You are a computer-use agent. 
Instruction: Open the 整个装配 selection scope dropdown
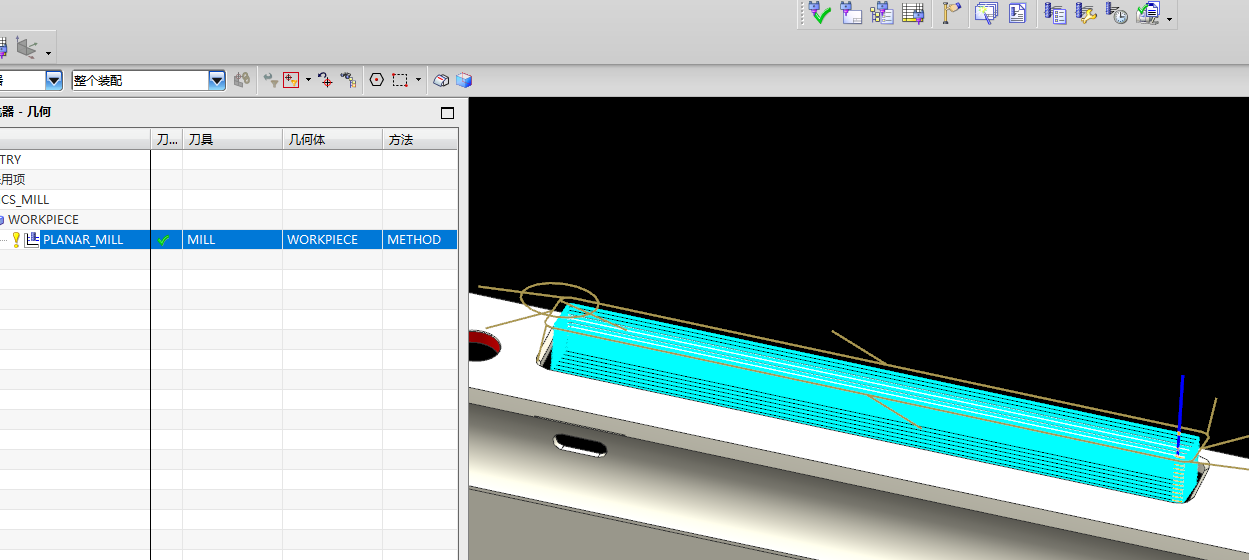click(217, 80)
